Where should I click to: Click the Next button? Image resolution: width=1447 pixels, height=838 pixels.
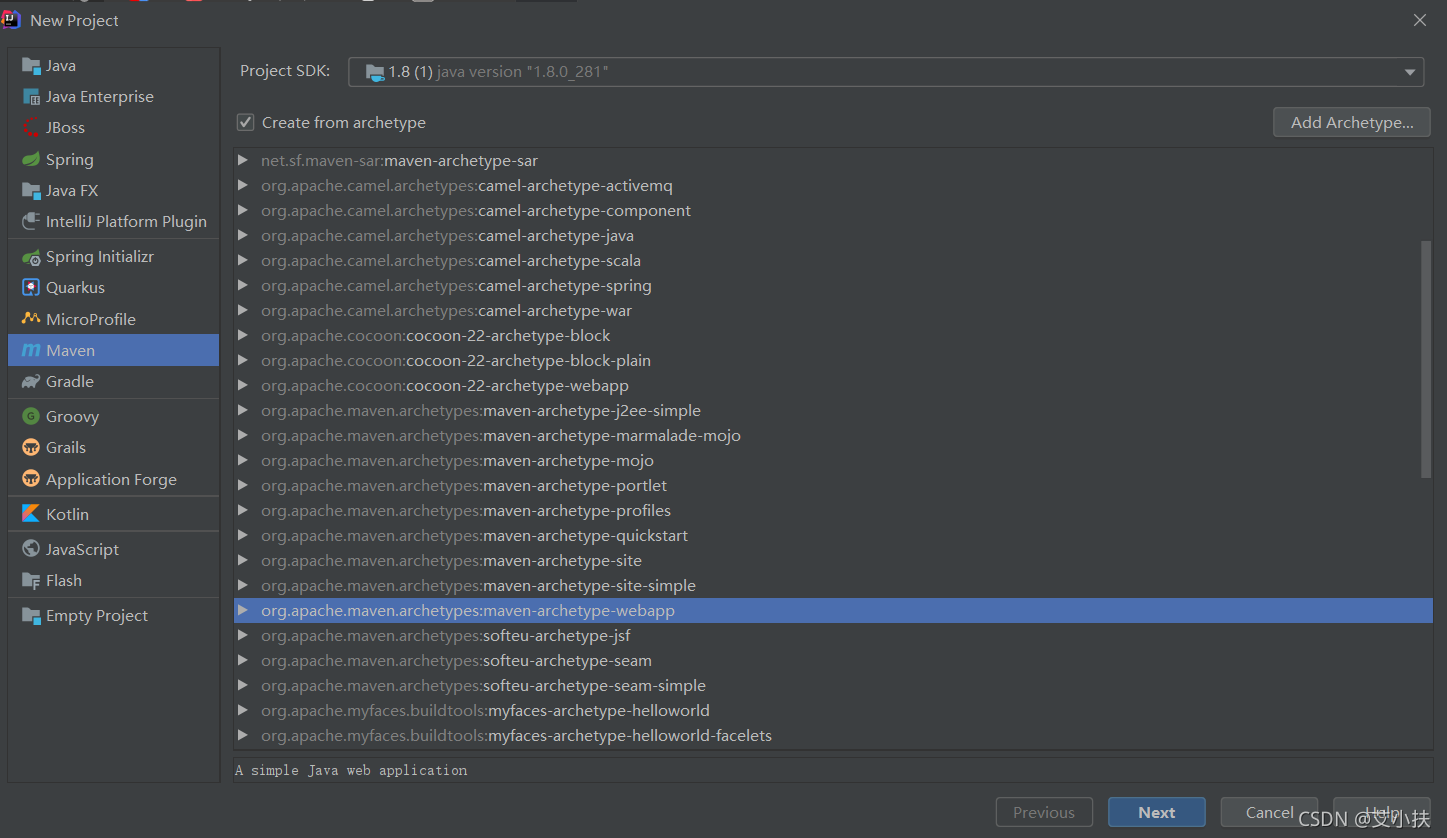(1157, 812)
